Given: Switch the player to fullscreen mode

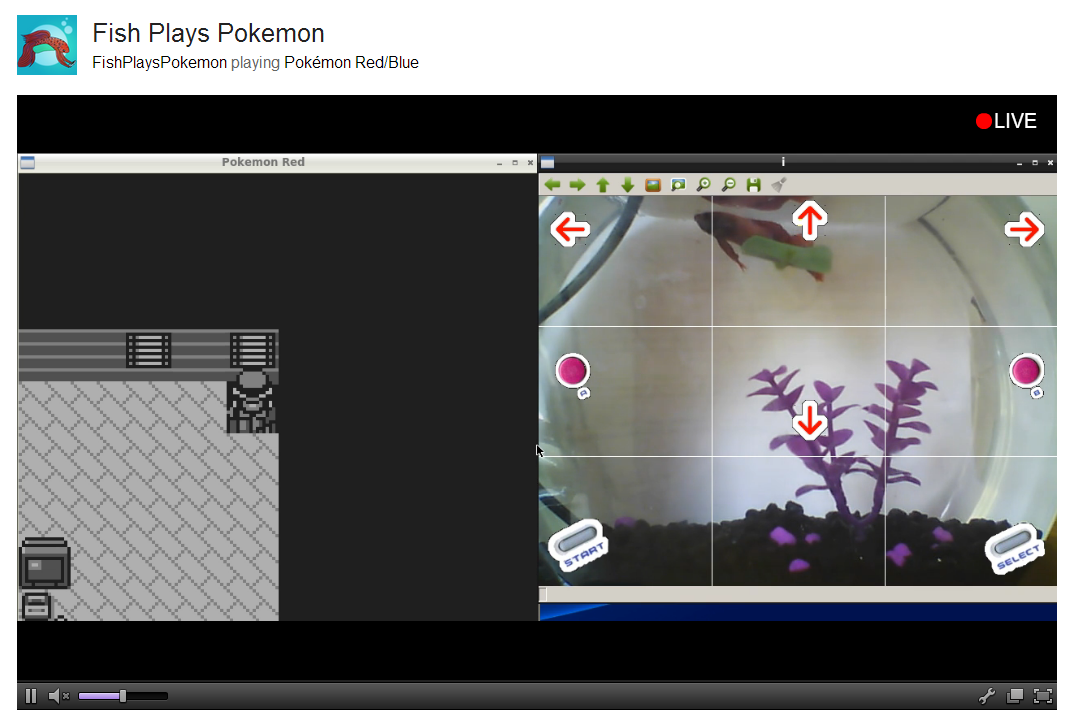Looking at the screenshot, I should click(x=1042, y=696).
